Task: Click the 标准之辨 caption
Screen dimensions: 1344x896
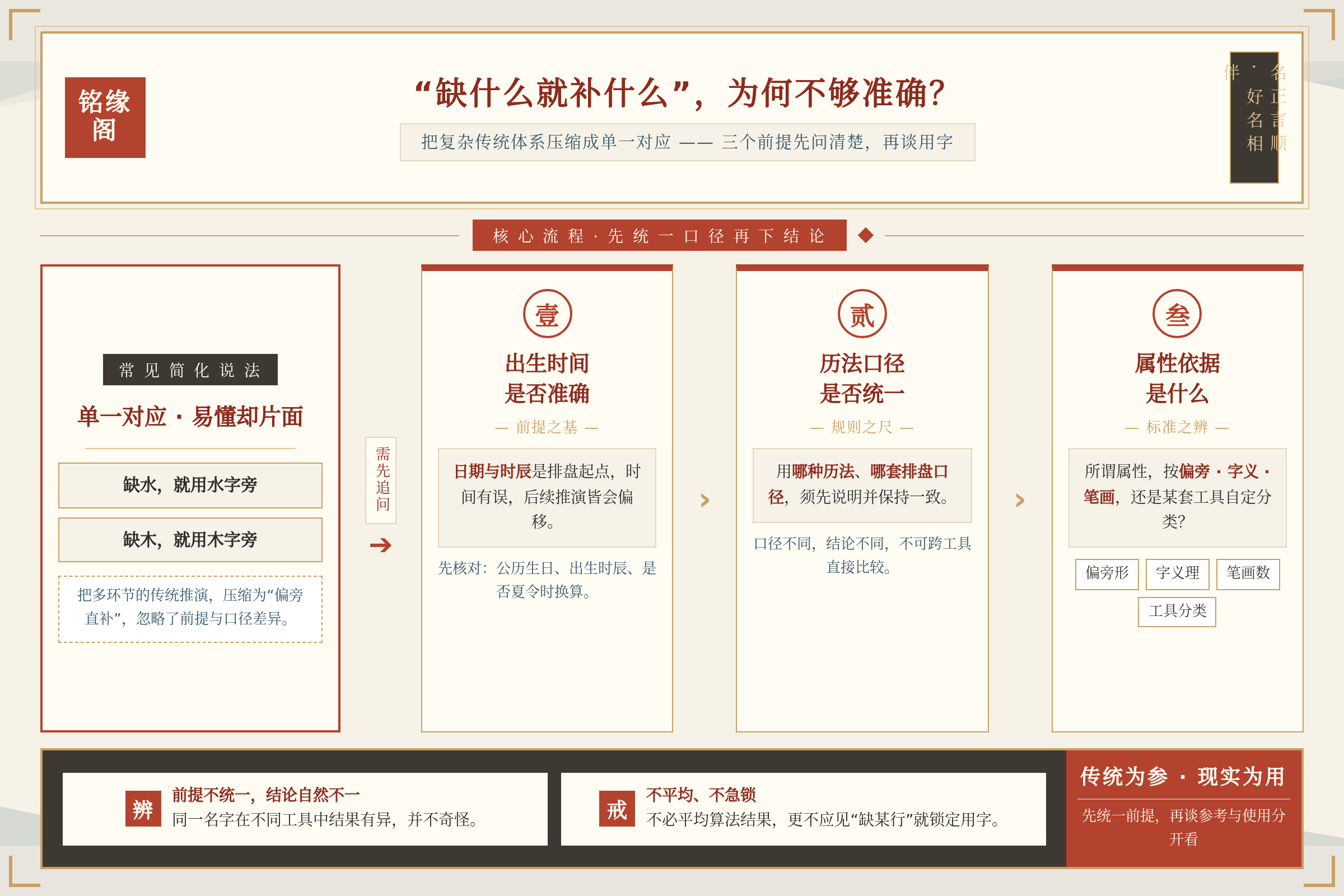Action: 1177,427
